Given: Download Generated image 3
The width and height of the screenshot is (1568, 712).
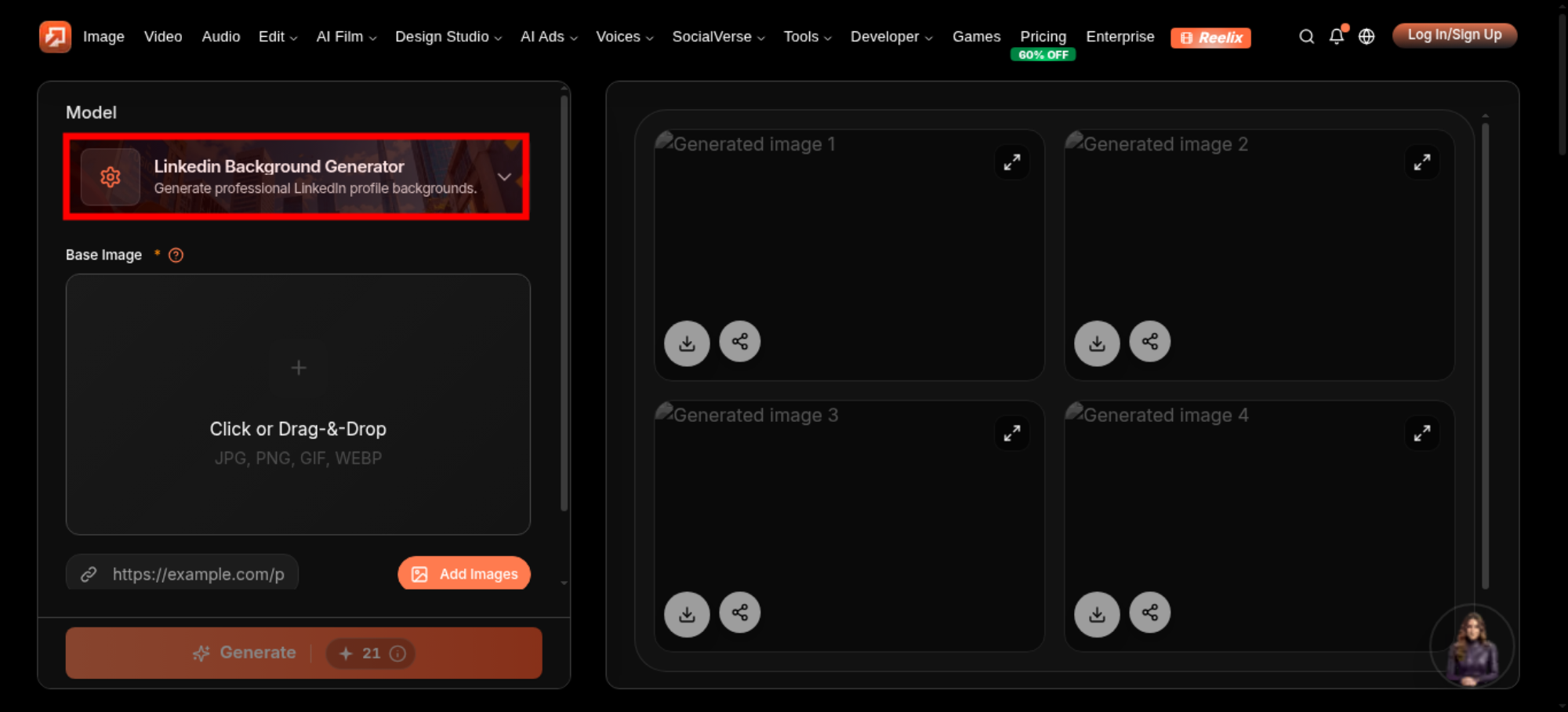Looking at the screenshot, I should coord(687,614).
